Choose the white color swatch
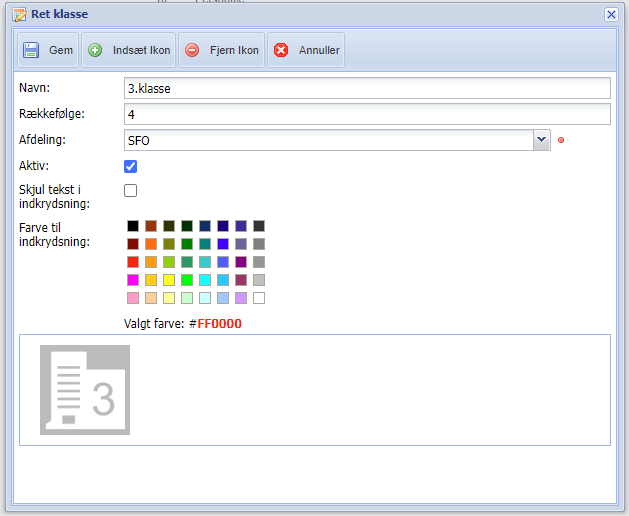 pyautogui.click(x=259, y=298)
